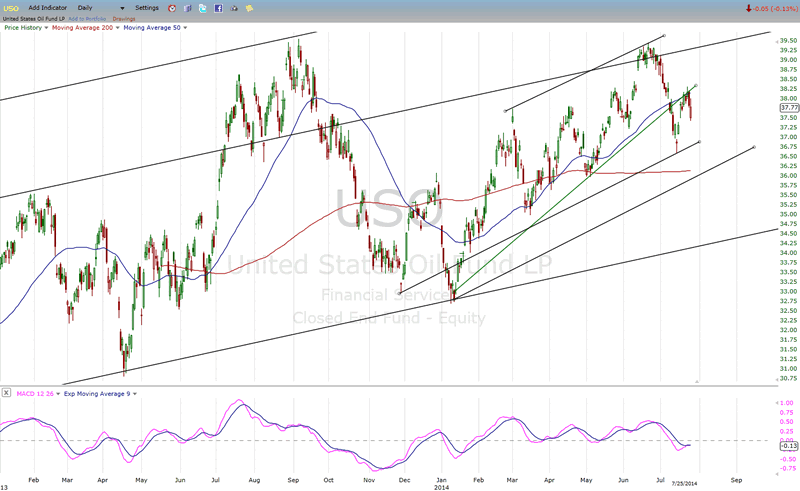Image resolution: width=800 pixels, height=491 pixels.
Task: Click the 2014 year label on the time axis
Action: (441, 487)
